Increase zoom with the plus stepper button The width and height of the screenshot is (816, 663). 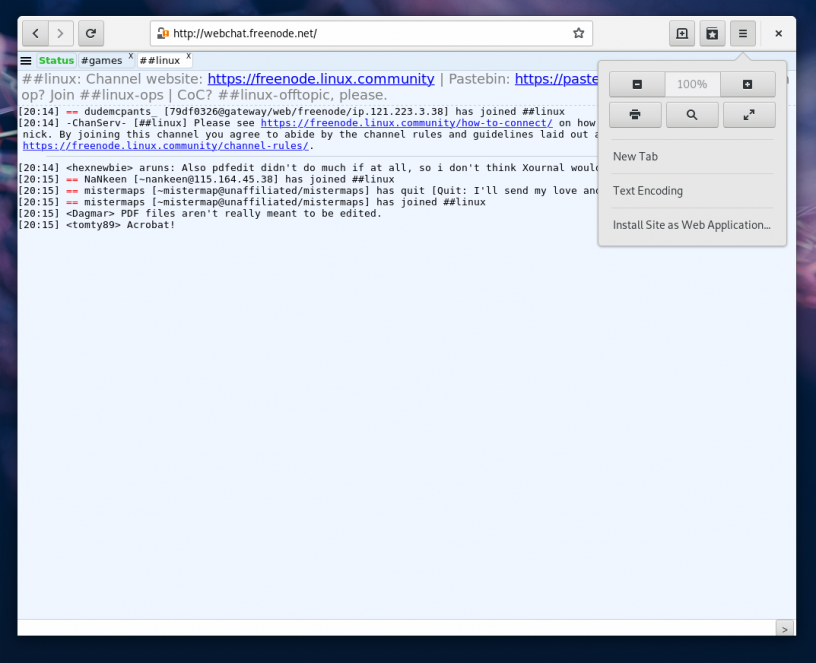[x=747, y=84]
